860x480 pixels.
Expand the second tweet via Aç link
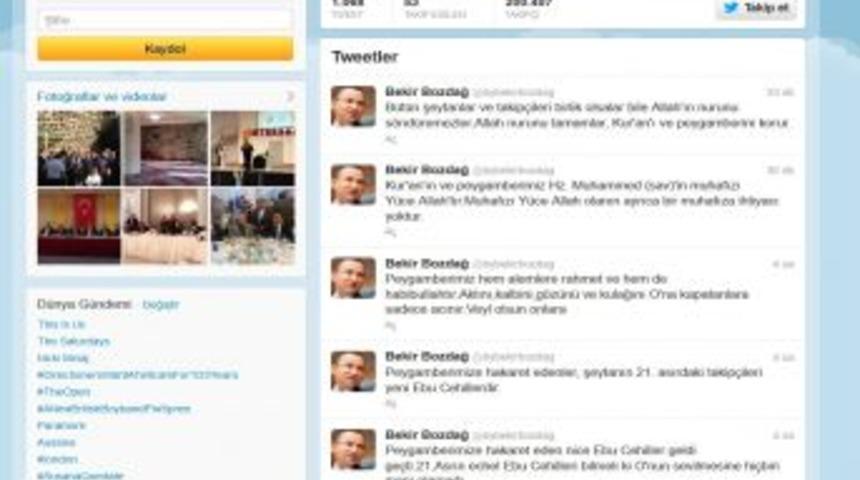(391, 233)
